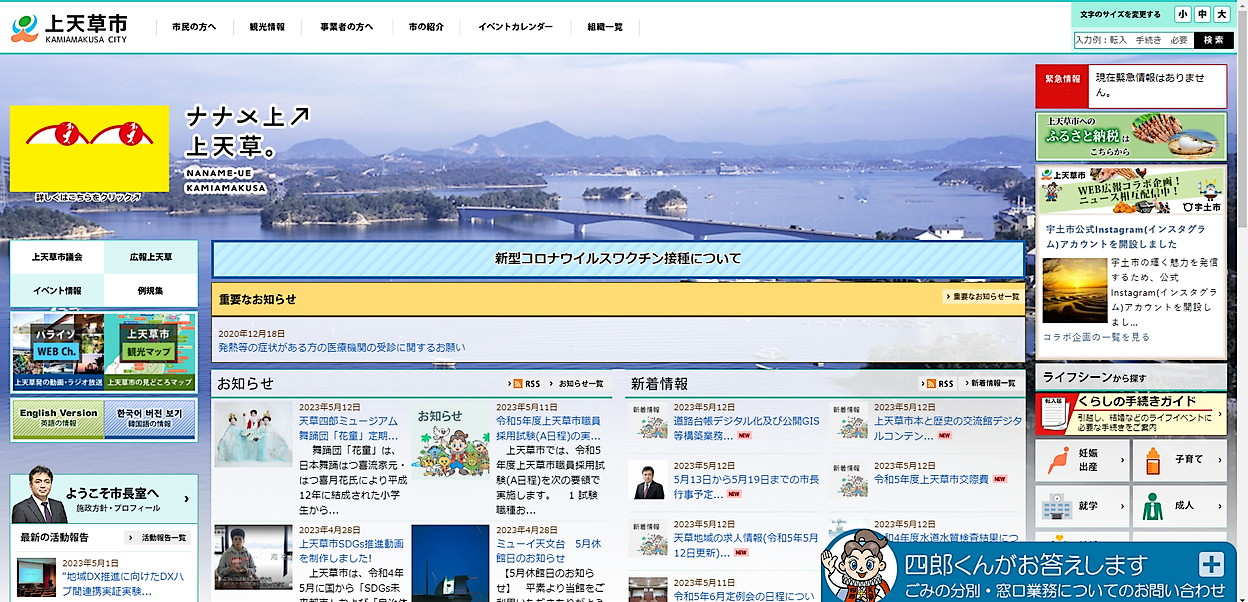
Task: Click the 緊急情報 red label
Action: pos(1062,86)
